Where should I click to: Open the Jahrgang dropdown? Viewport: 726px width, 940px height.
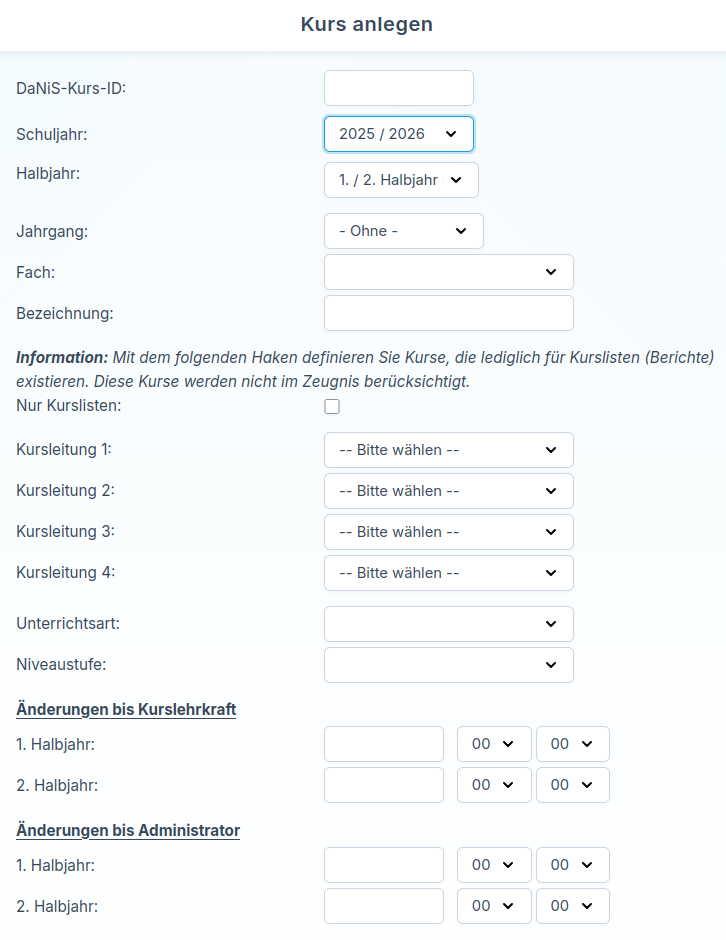tap(403, 231)
